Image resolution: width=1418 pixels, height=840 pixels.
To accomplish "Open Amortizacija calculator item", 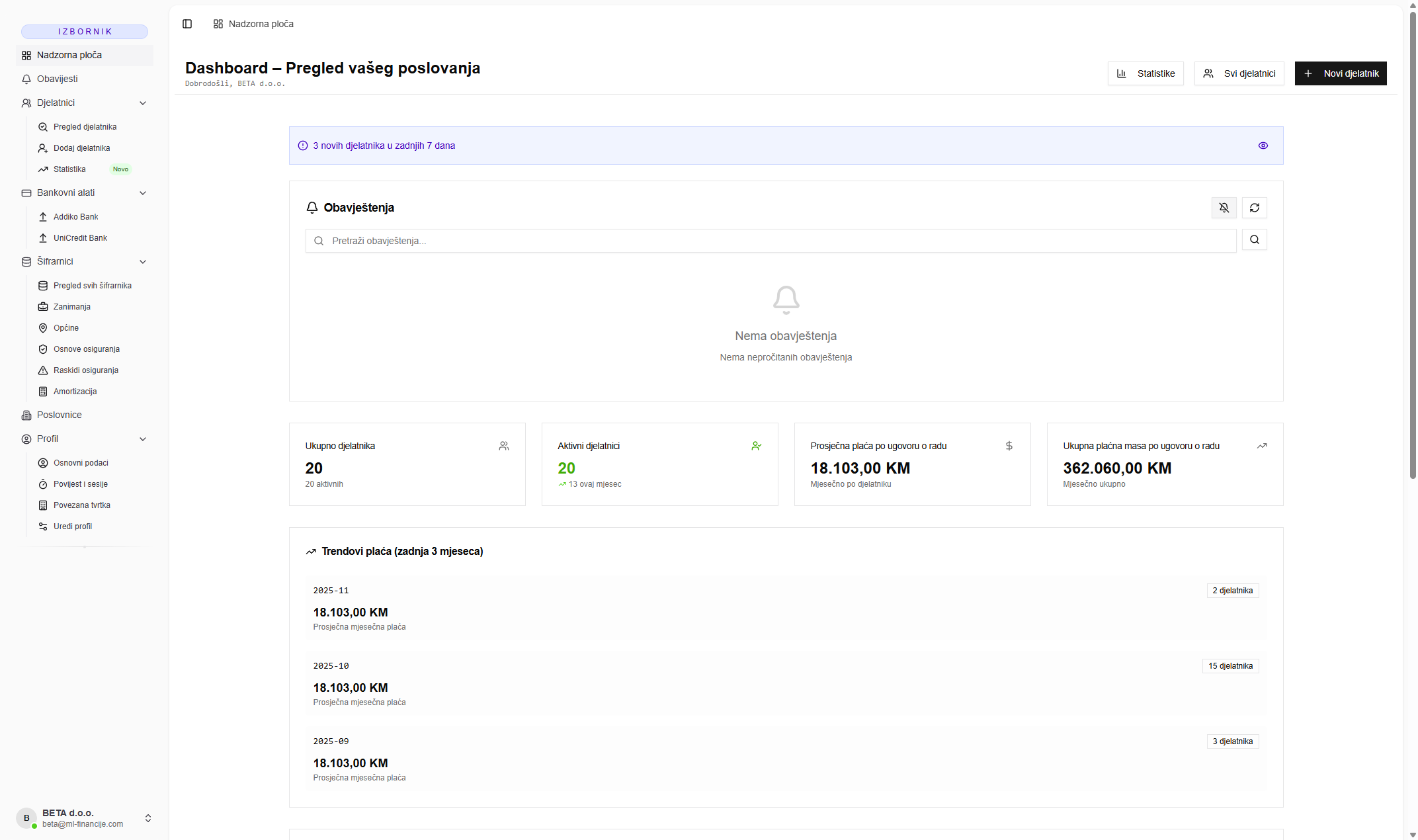I will (x=75, y=392).
